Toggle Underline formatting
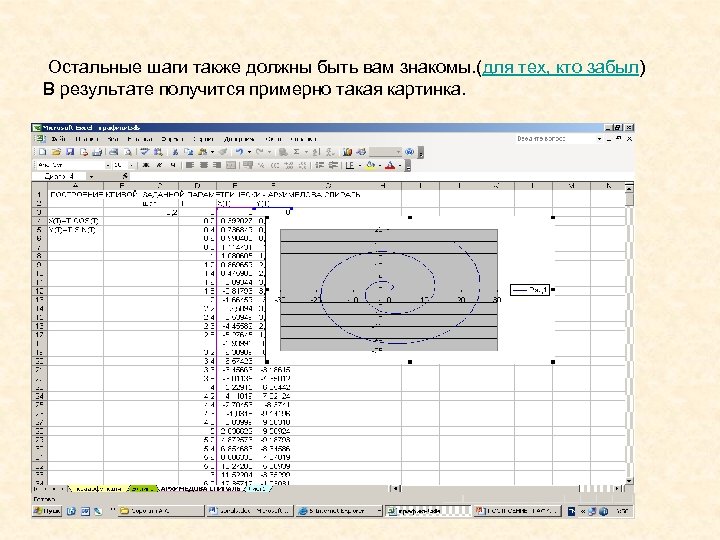720x540 pixels. pos(173,165)
